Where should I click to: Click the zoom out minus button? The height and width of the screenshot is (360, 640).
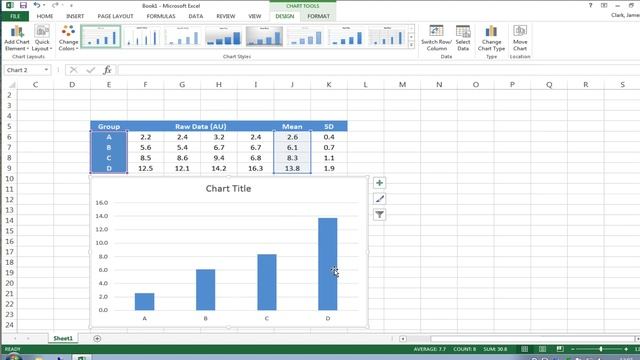(x=573, y=349)
